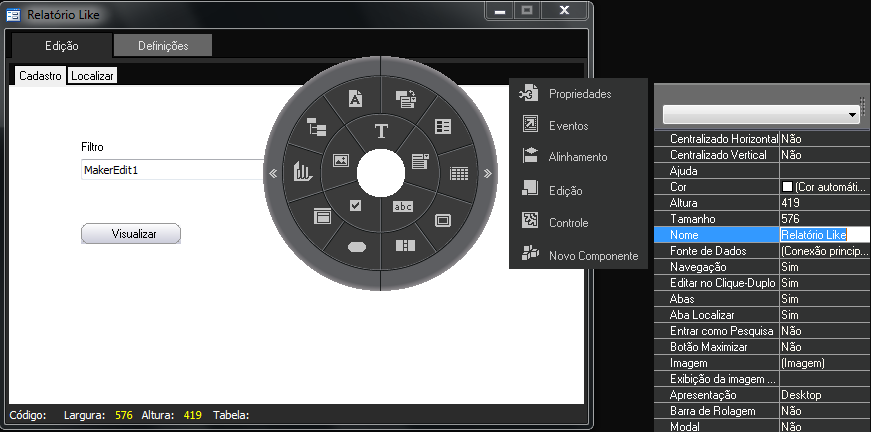
Task: Click the Nome property value field
Action: click(823, 235)
